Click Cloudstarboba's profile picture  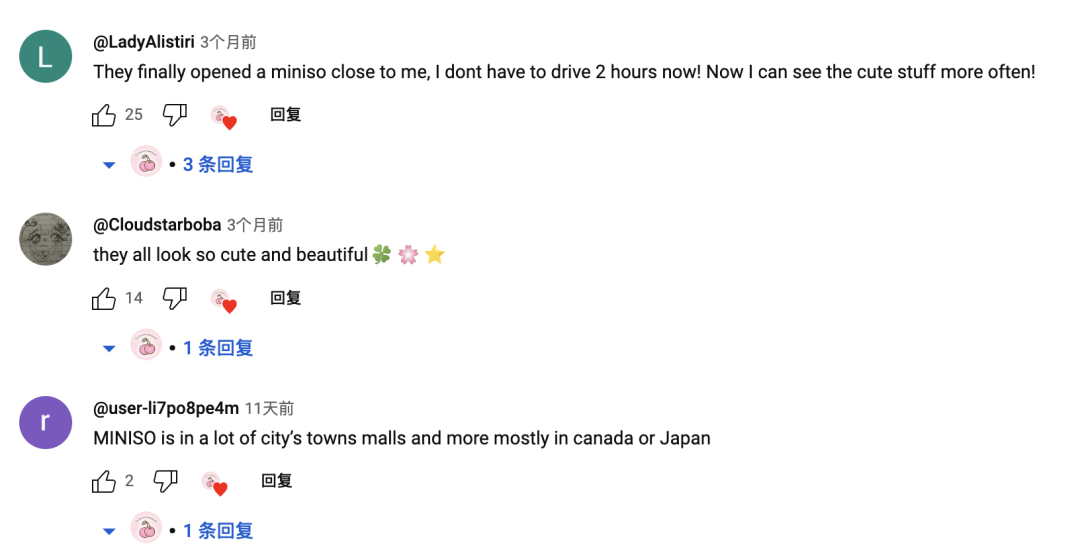pos(46,239)
